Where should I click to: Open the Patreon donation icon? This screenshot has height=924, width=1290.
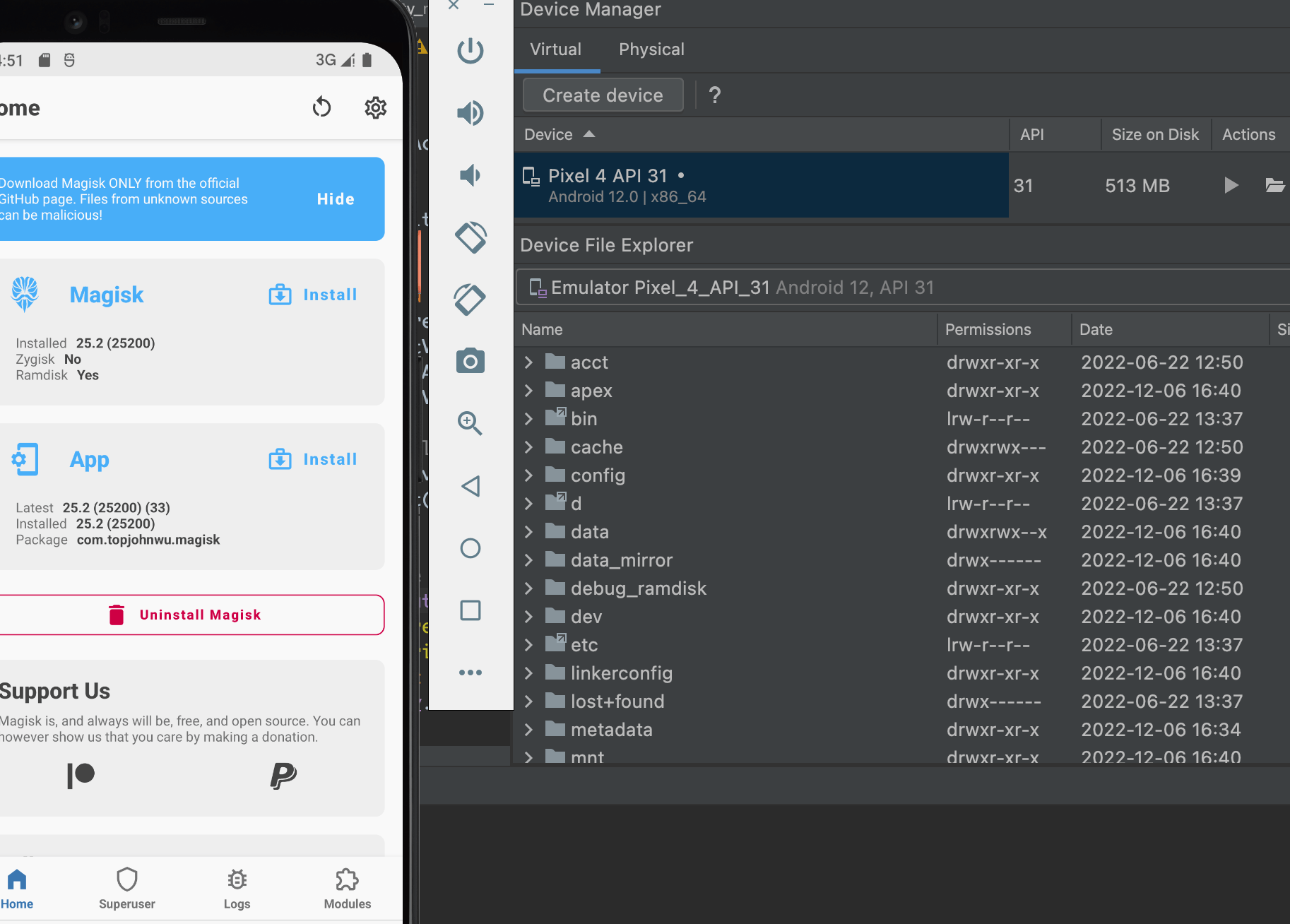[81, 776]
